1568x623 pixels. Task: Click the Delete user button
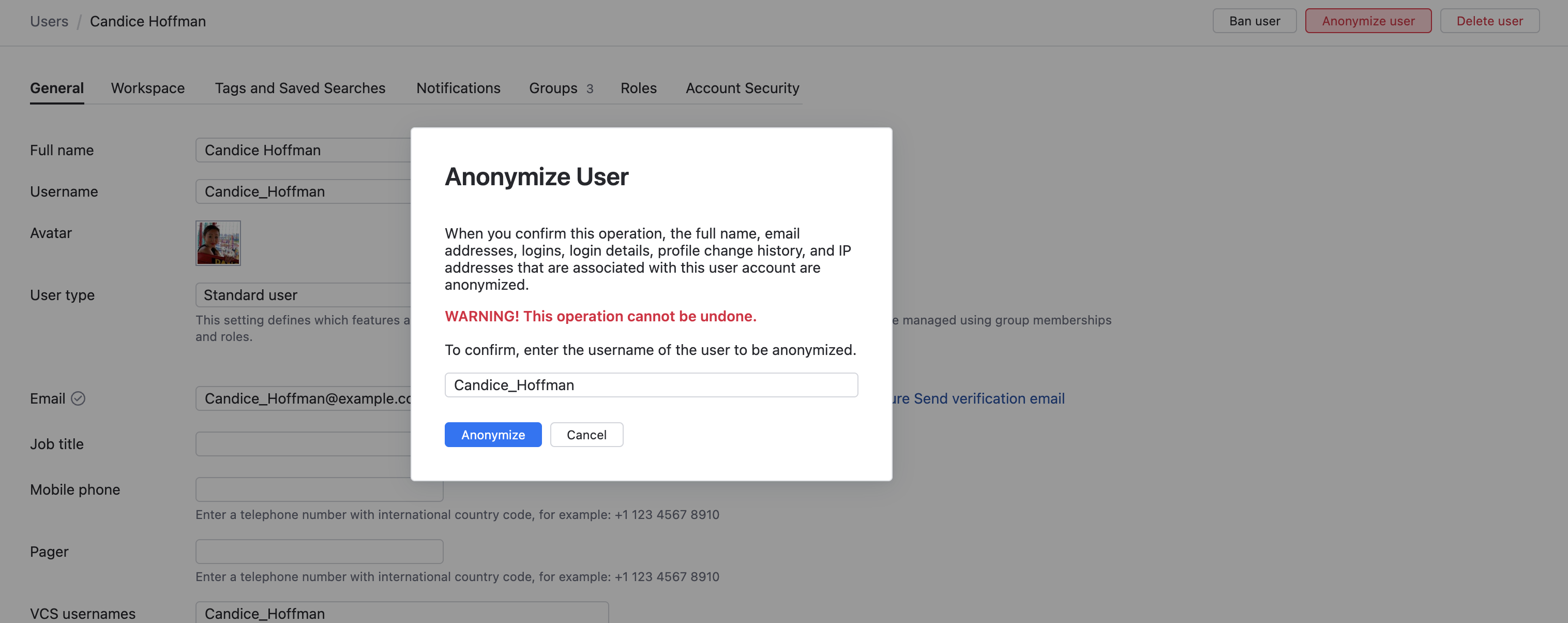coord(1489,21)
